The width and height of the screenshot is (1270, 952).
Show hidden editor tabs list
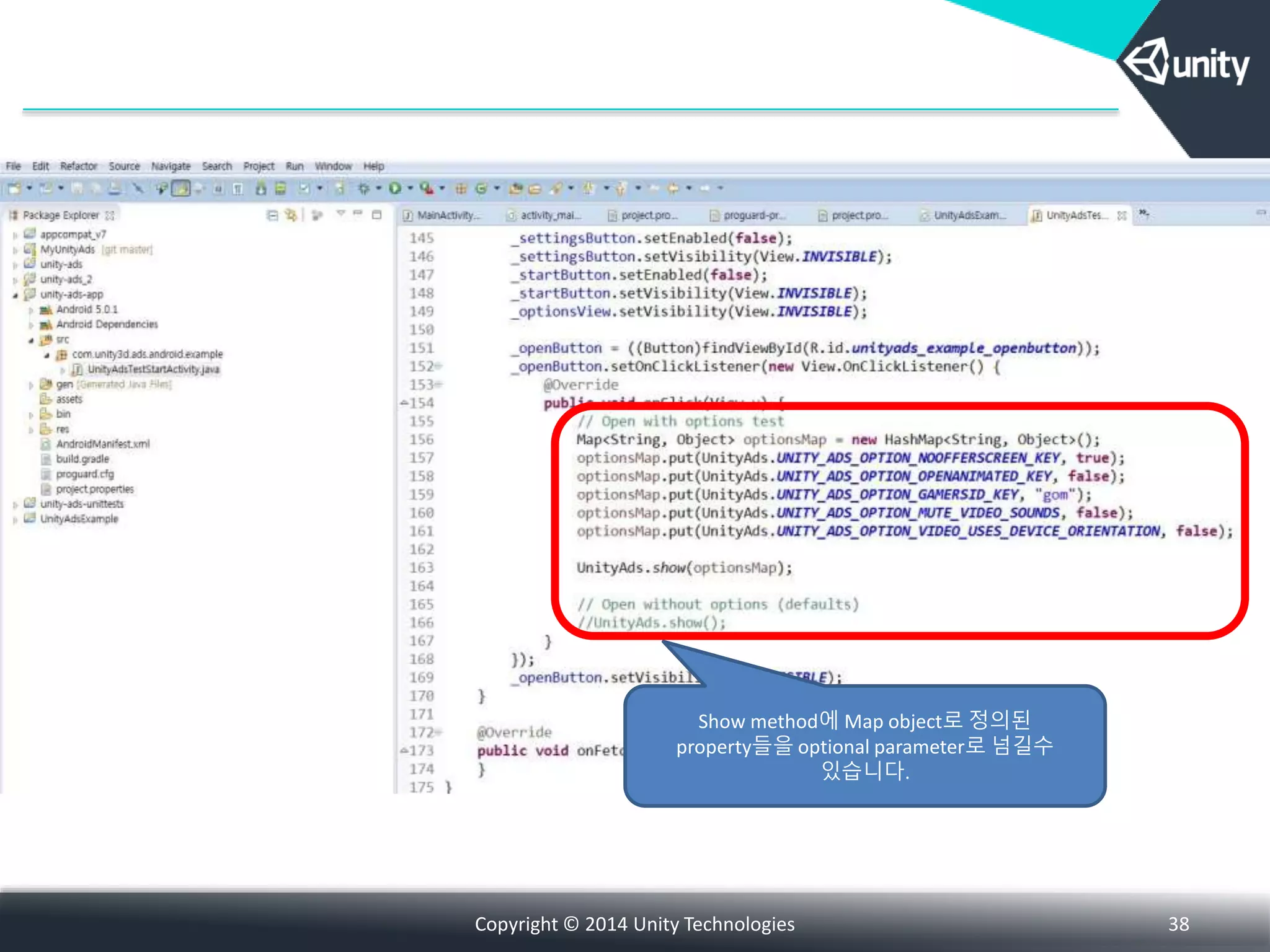pos(1144,214)
